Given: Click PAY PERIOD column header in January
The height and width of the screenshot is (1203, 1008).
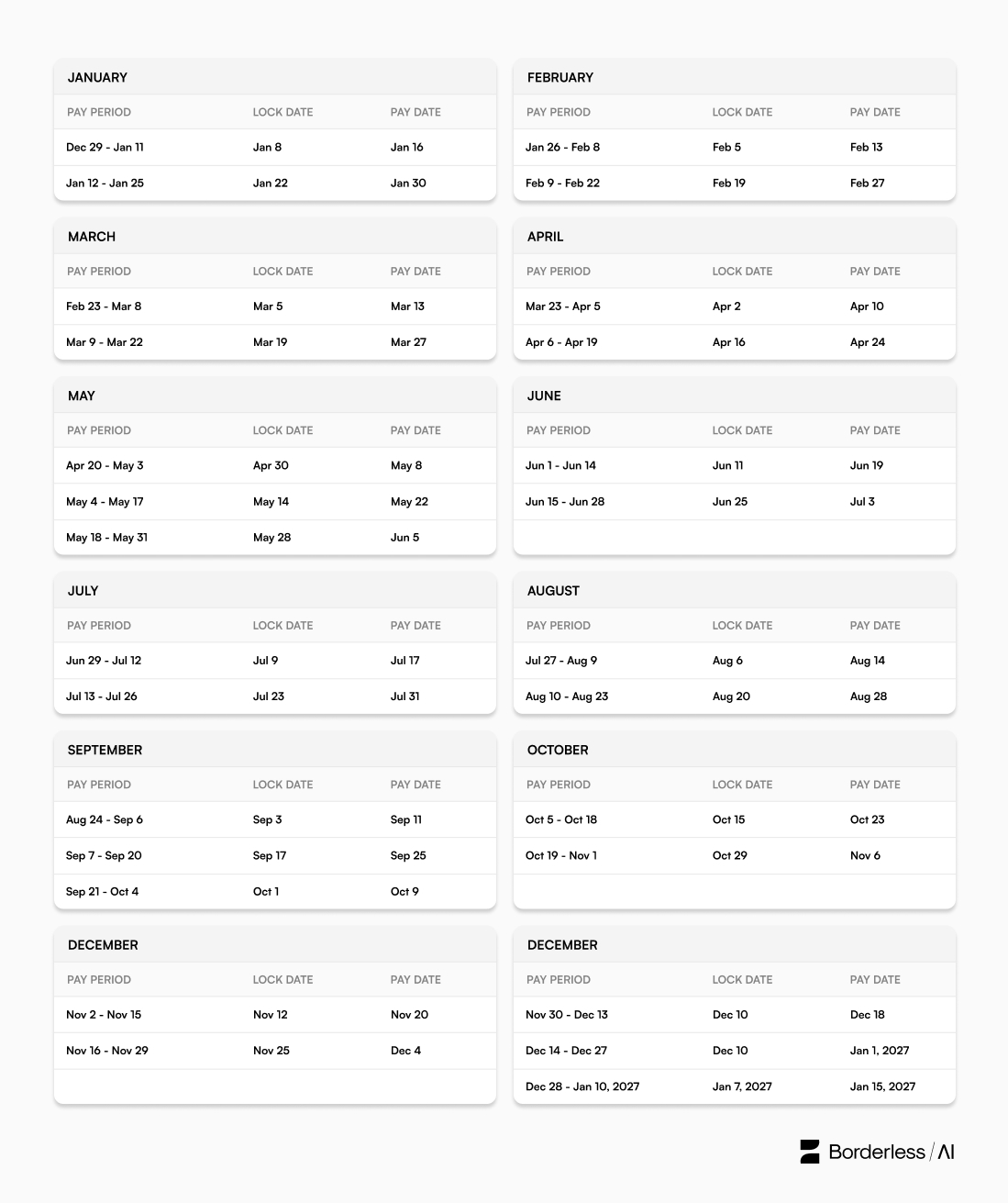Looking at the screenshot, I should pyautogui.click(x=99, y=112).
